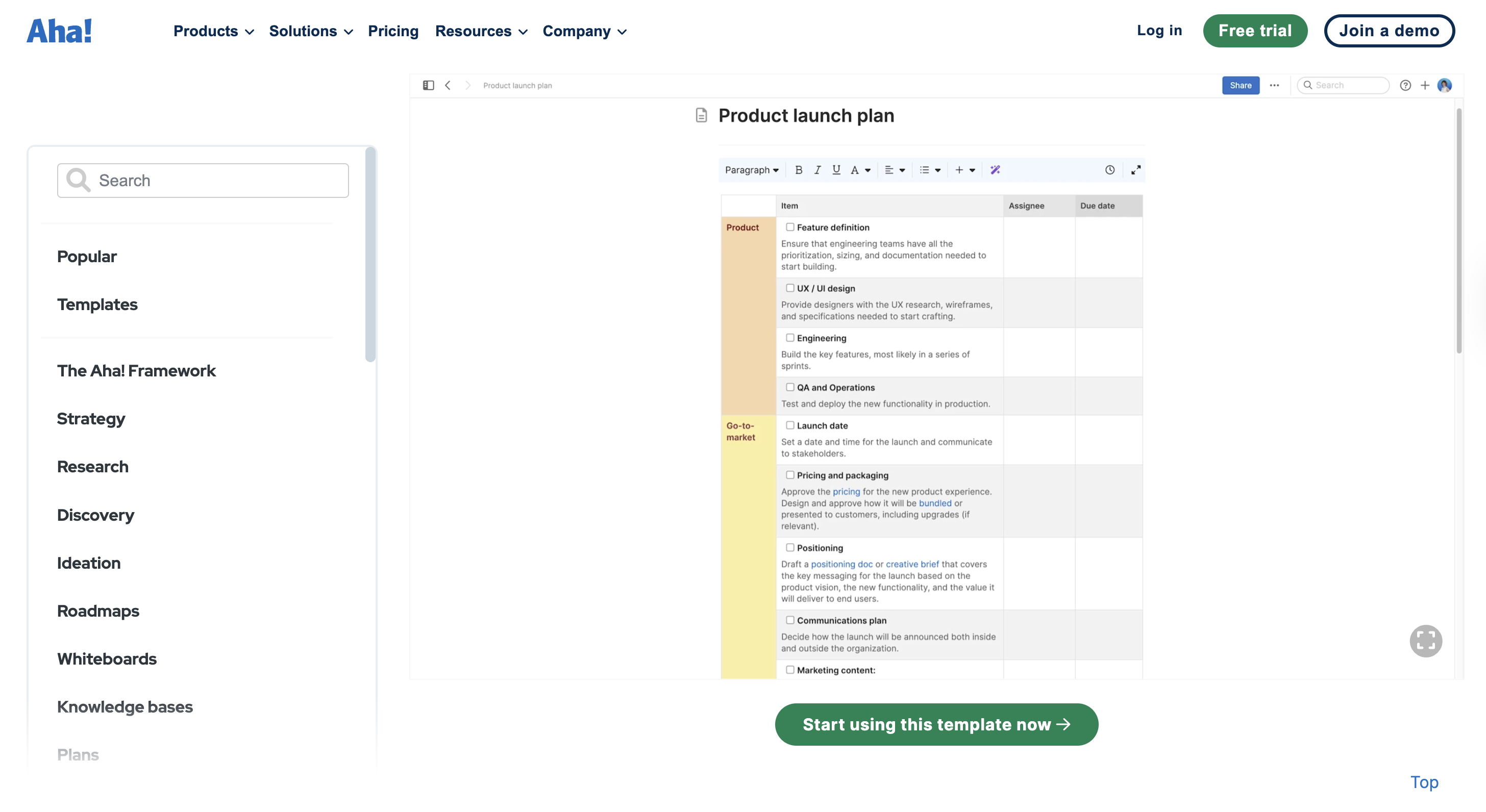Open the text color dropdown
This screenshot has width=1486, height=812.
point(860,169)
